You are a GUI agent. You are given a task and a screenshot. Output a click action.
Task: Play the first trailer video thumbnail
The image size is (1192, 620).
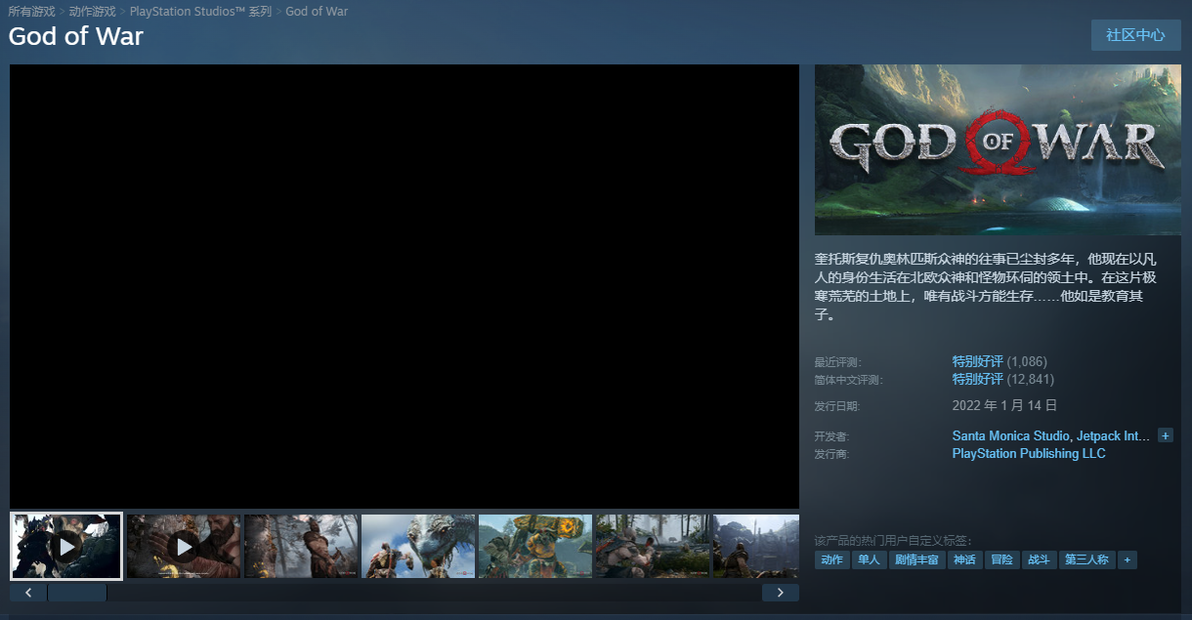(x=66, y=546)
